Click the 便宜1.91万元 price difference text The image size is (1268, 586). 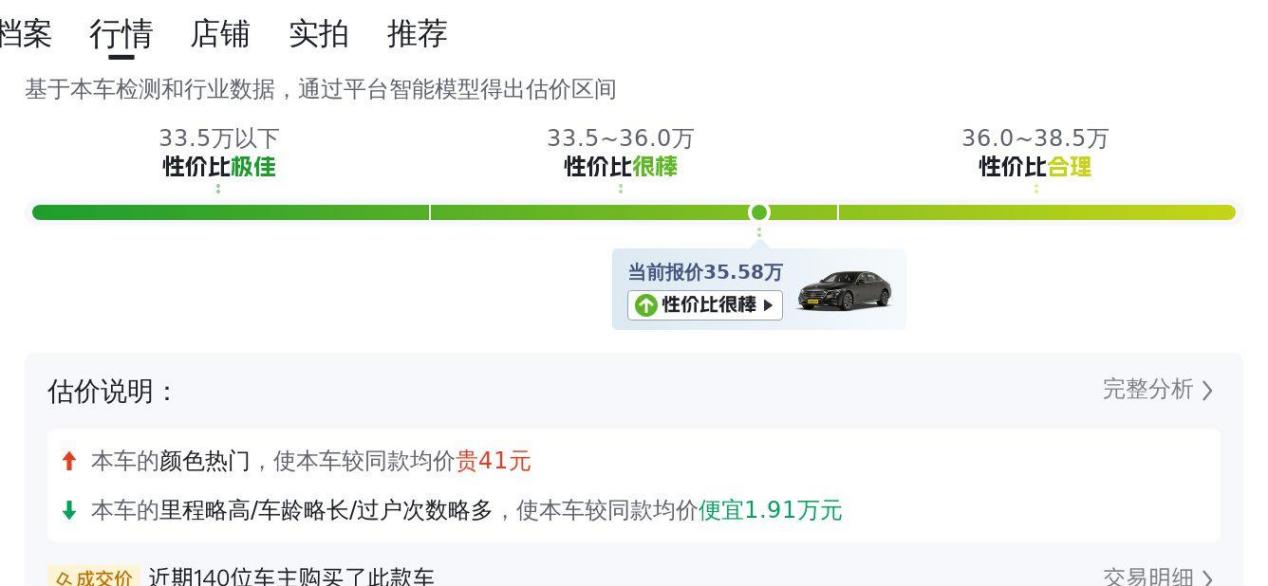[770, 511]
